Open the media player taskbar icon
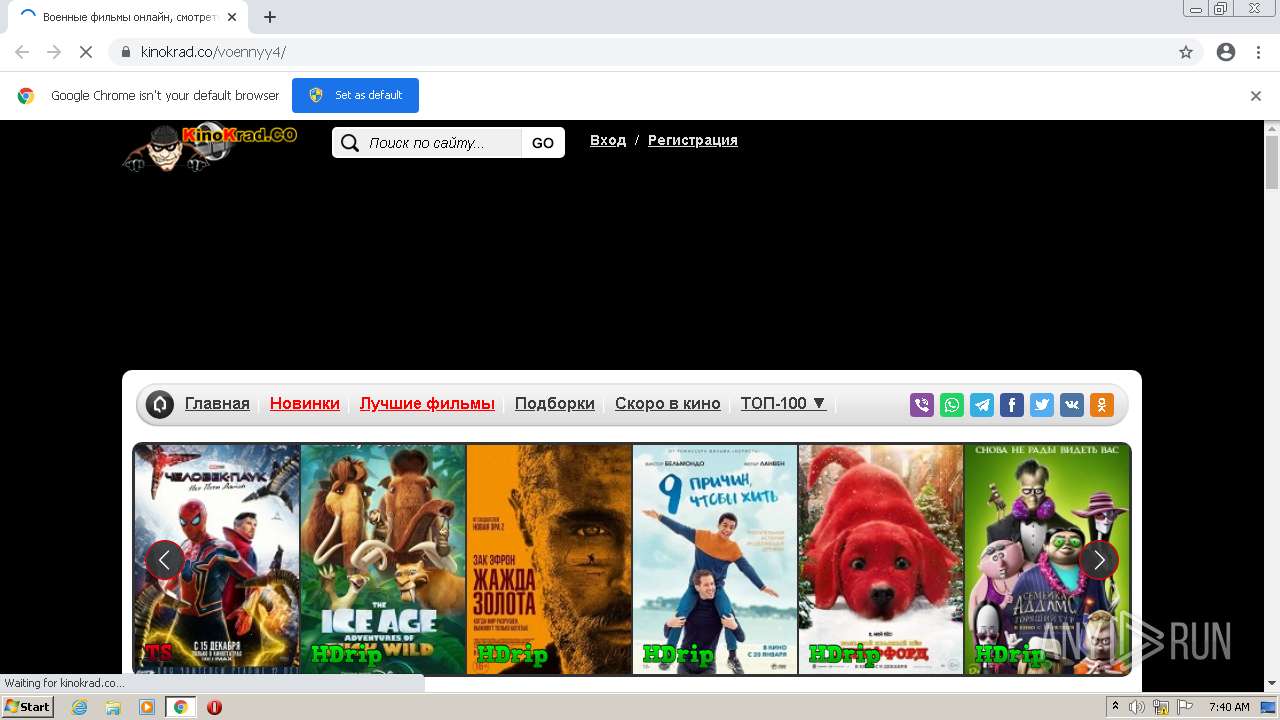 [147, 707]
